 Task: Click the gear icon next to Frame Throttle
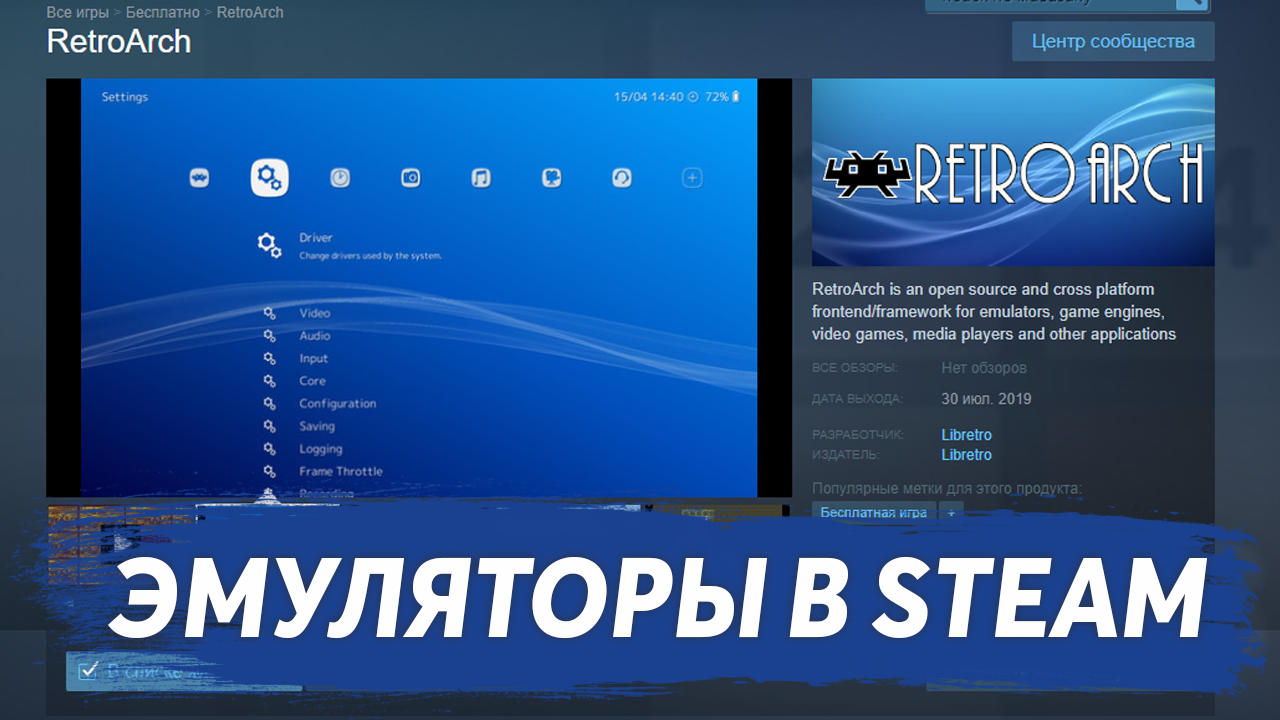pos(269,471)
